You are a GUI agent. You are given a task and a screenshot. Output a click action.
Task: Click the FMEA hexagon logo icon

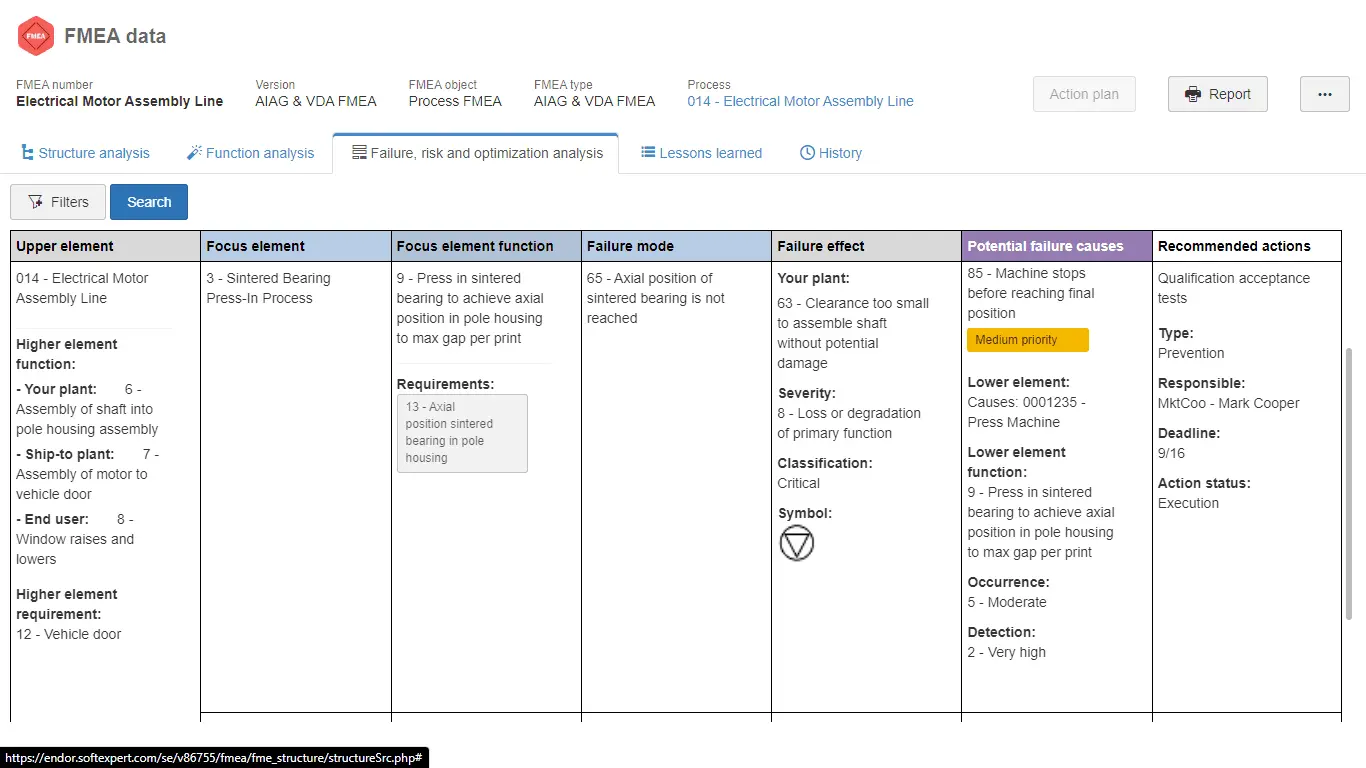point(36,36)
